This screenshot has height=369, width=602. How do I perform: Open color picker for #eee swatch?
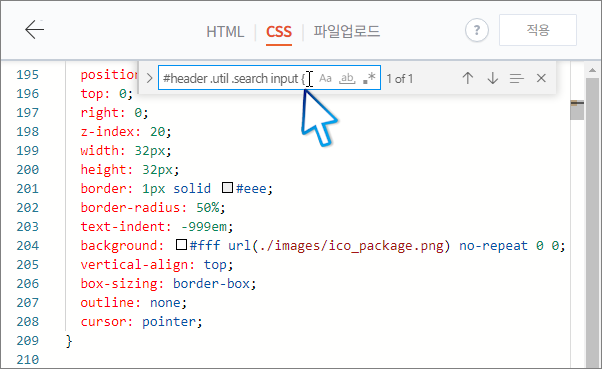[227, 188]
